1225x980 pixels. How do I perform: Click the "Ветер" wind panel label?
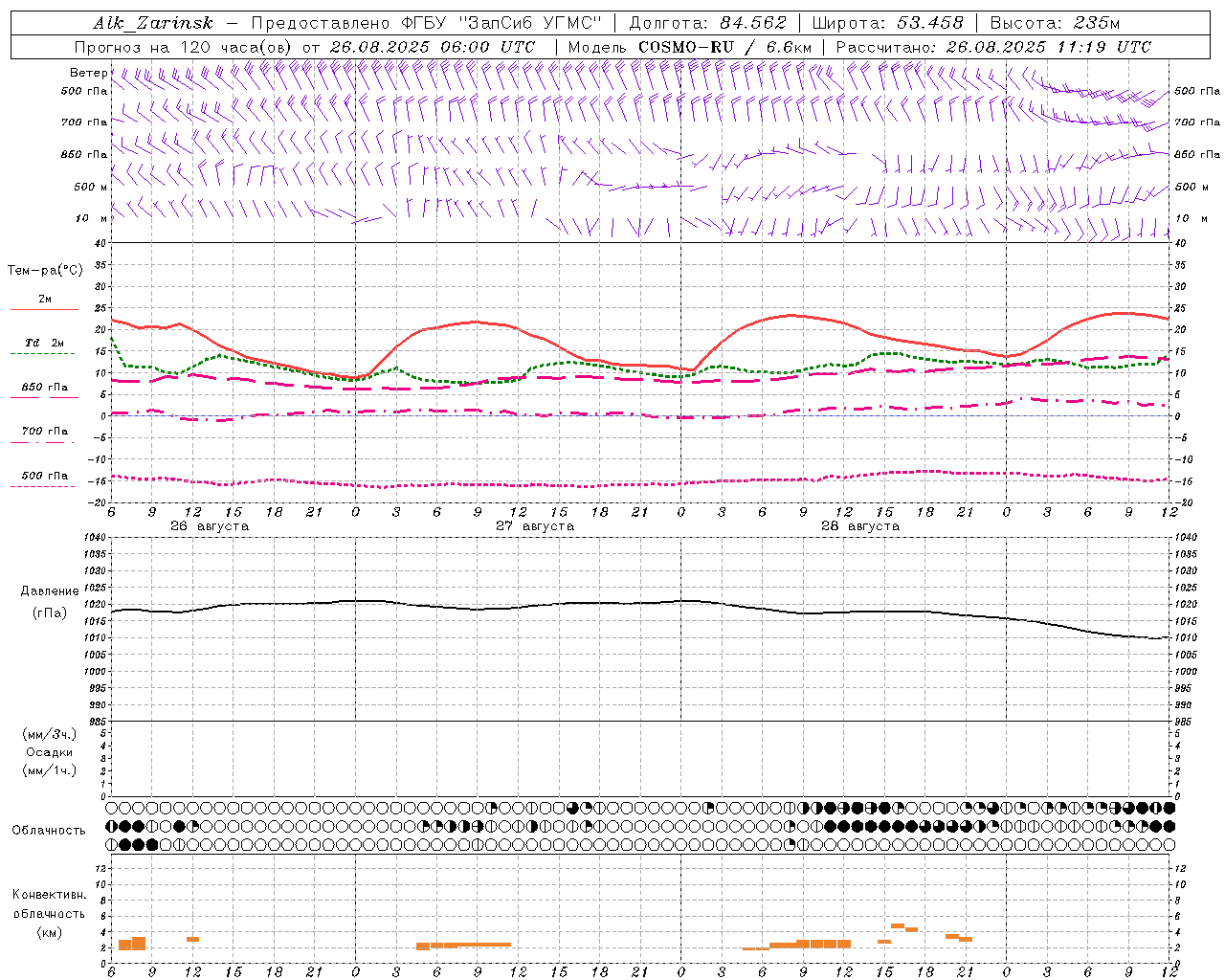click(88, 73)
